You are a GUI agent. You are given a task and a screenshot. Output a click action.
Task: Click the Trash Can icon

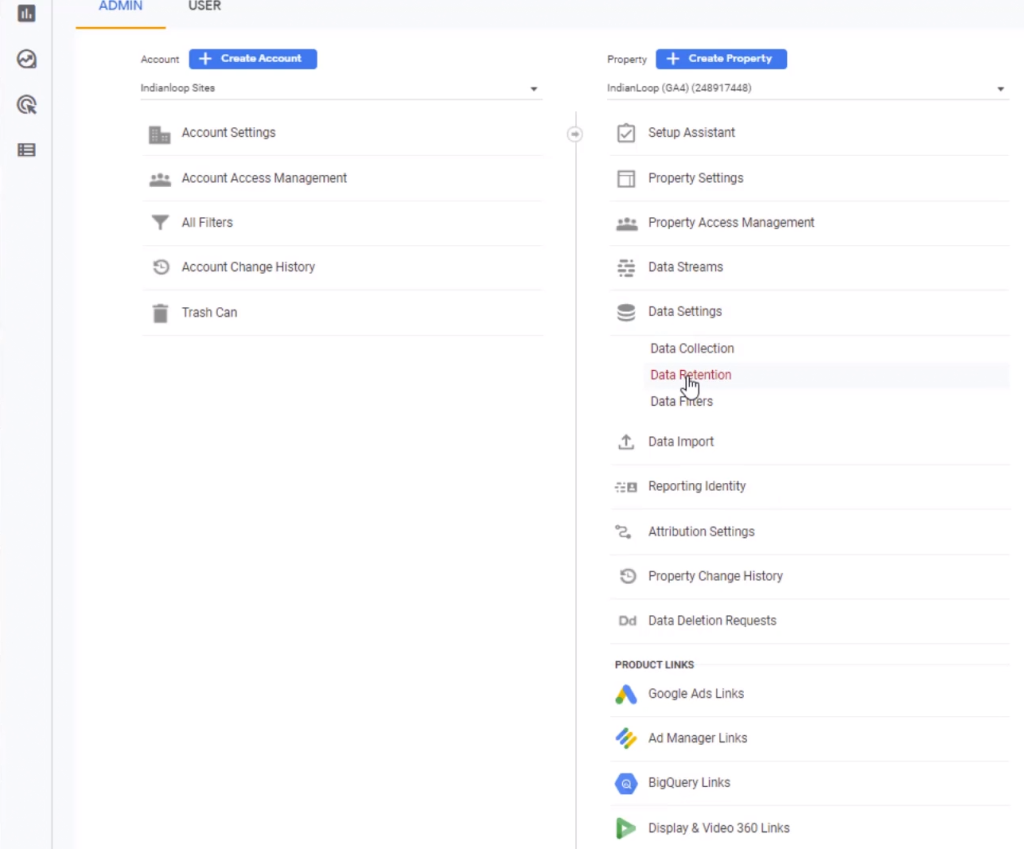[159, 313]
